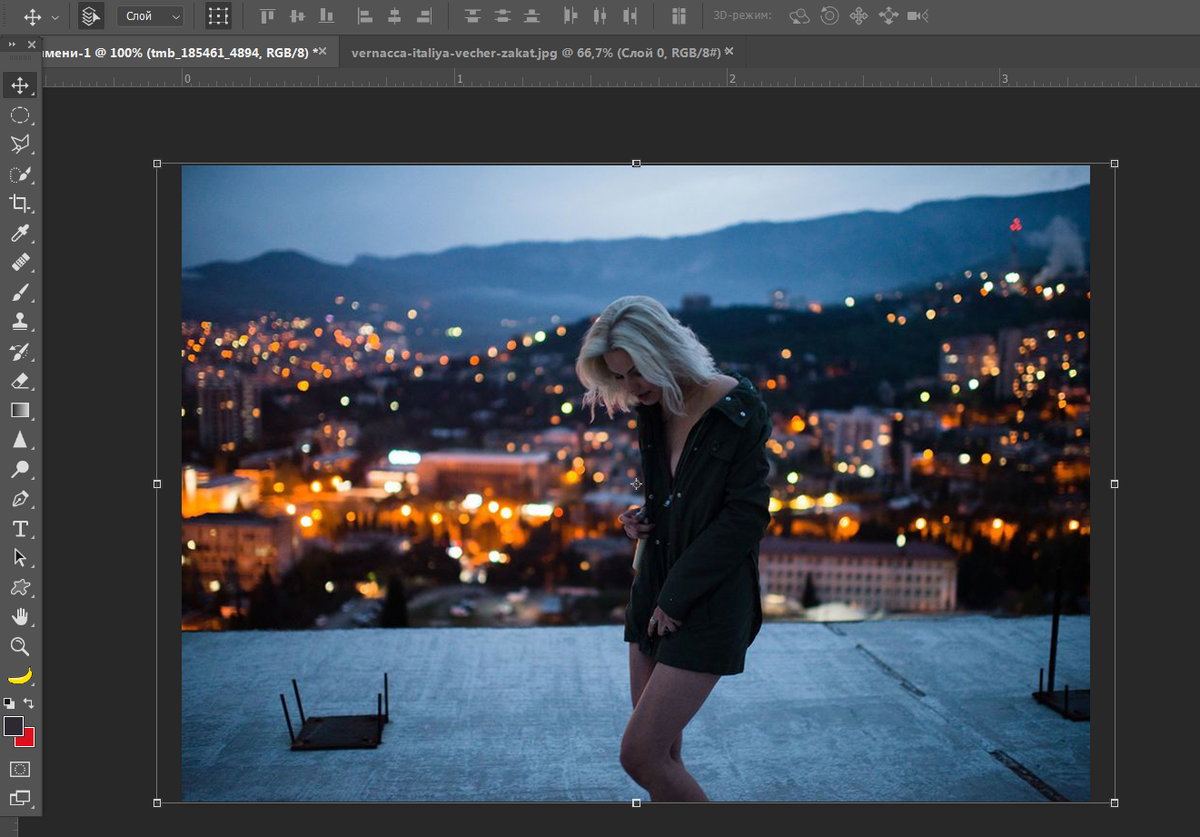The width and height of the screenshot is (1200, 837).
Task: Click the 3D pan object icon
Action: click(x=858, y=16)
